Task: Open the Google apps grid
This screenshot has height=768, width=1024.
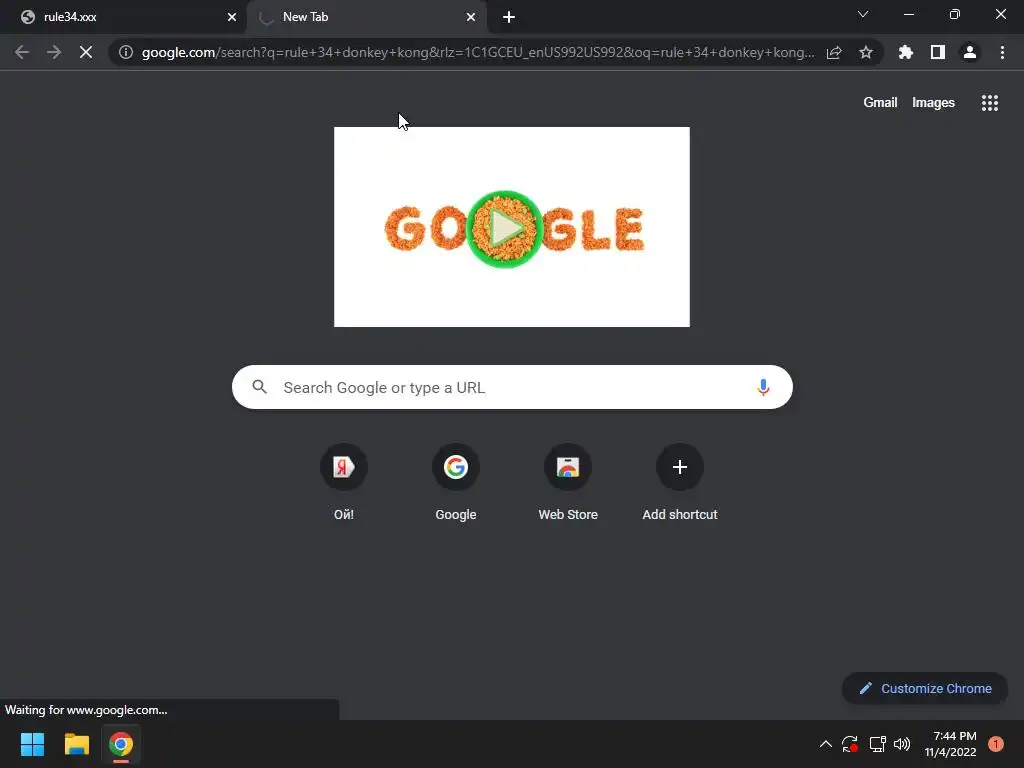Action: [990, 103]
